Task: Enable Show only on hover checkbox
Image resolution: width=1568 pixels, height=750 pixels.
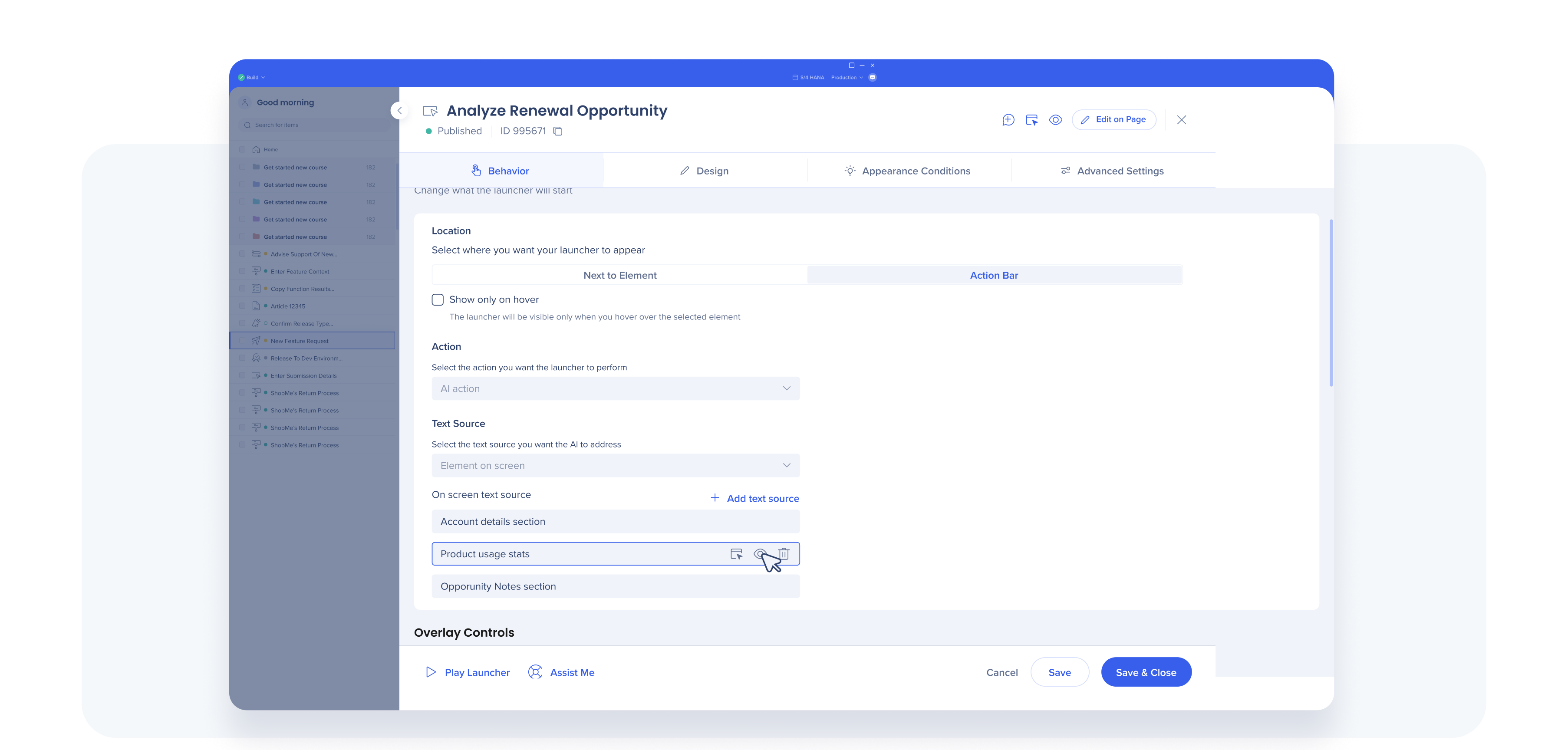Action: [438, 299]
